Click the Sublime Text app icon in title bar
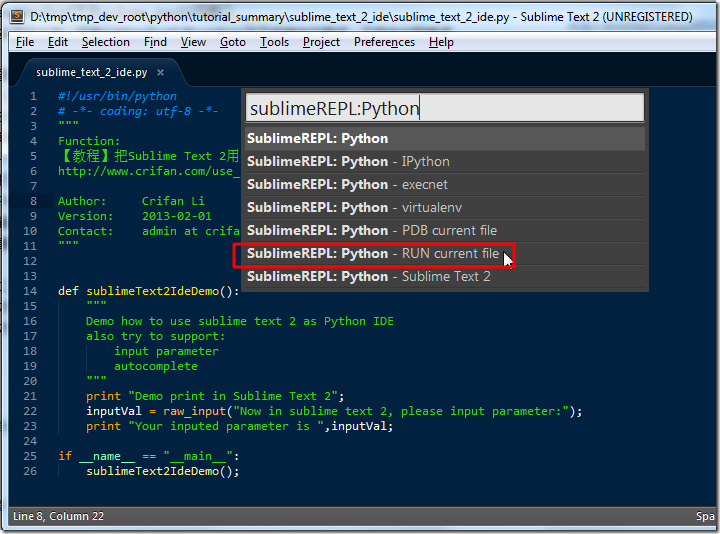This screenshot has width=720, height=534. [17, 17]
